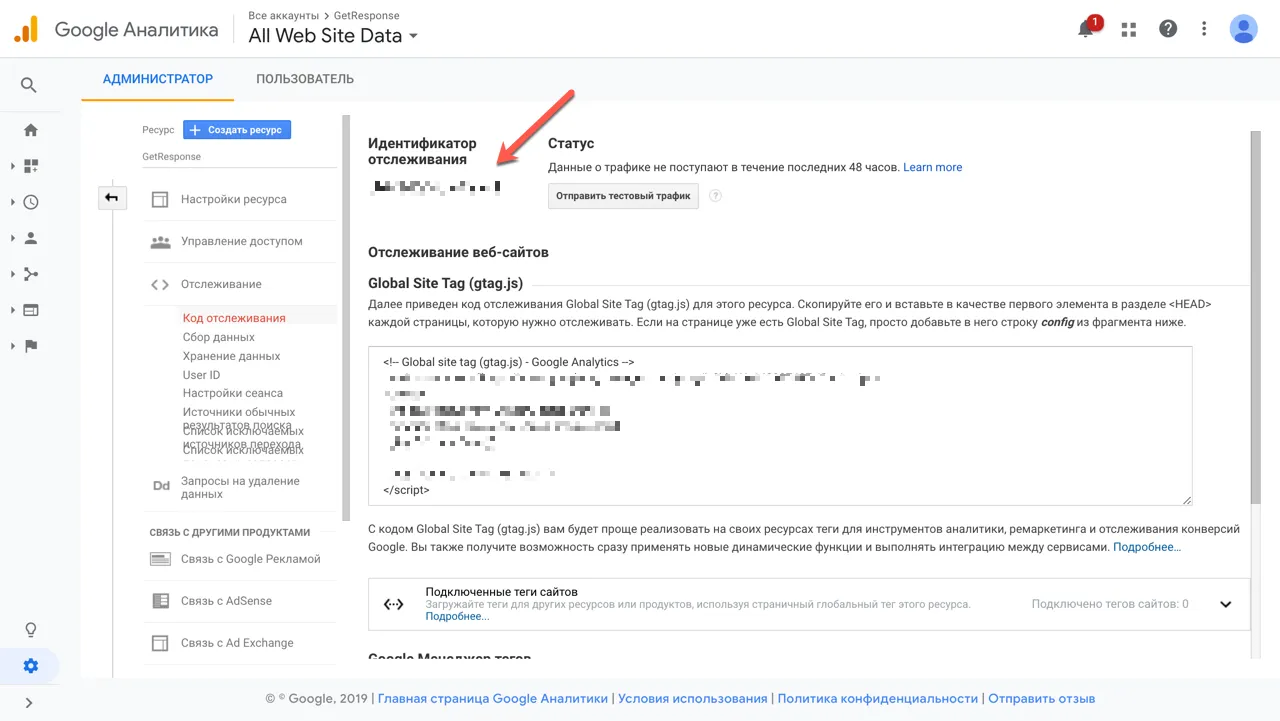
Task: Open the Learn more link
Action: pos(933,167)
